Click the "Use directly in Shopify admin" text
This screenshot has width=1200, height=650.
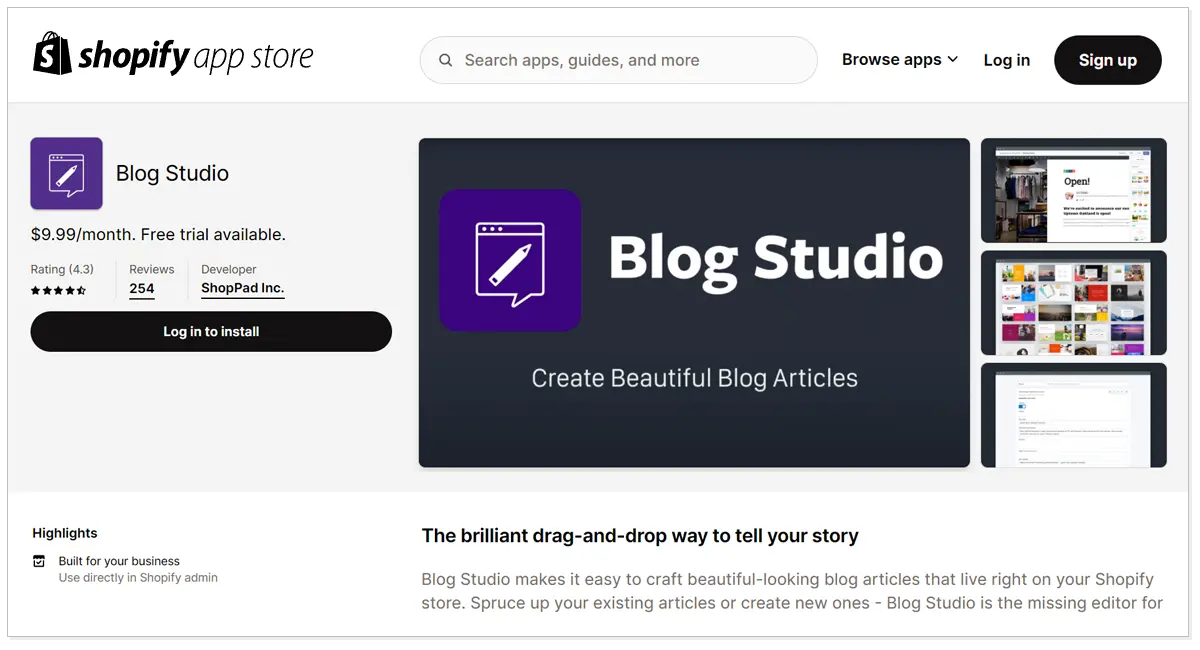pos(138,577)
